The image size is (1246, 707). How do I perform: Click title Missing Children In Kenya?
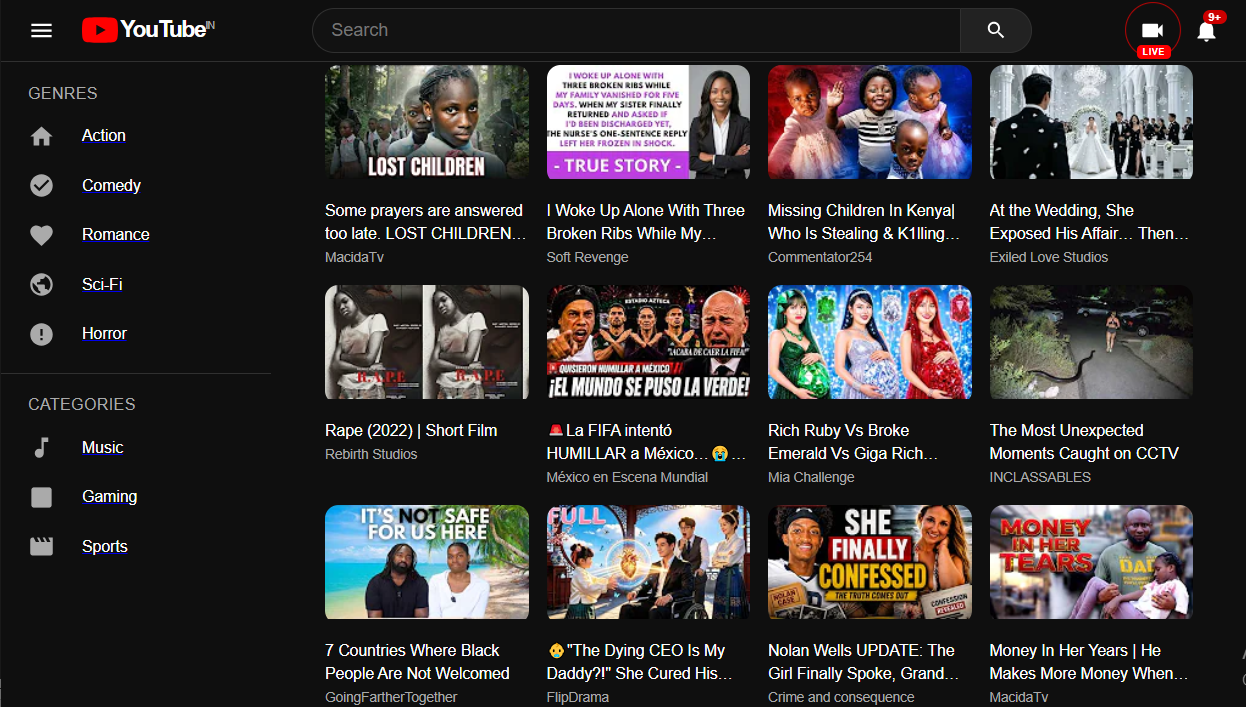click(x=864, y=222)
